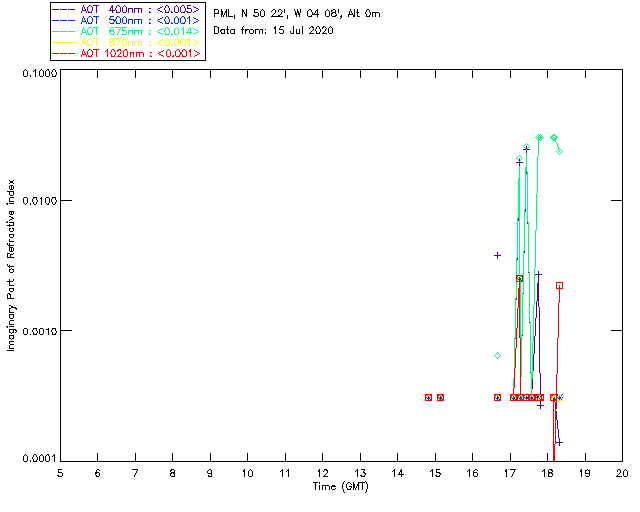Click the x-axis tick label 12
Screen dimensions: 640x512
coord(322,474)
